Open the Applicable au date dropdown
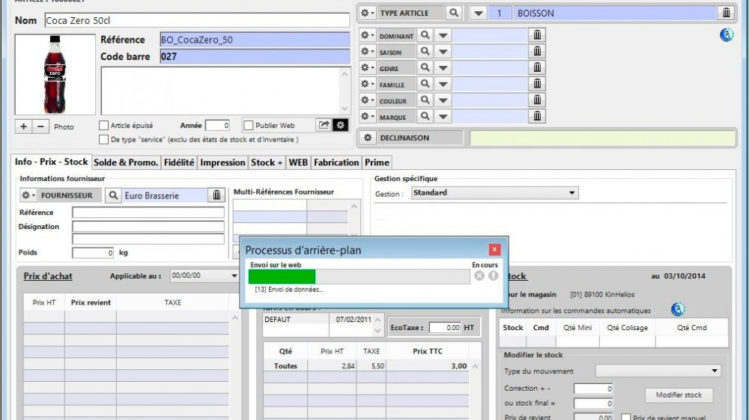Screen dimensions: 749x420 pyautogui.click(x=205, y=276)
